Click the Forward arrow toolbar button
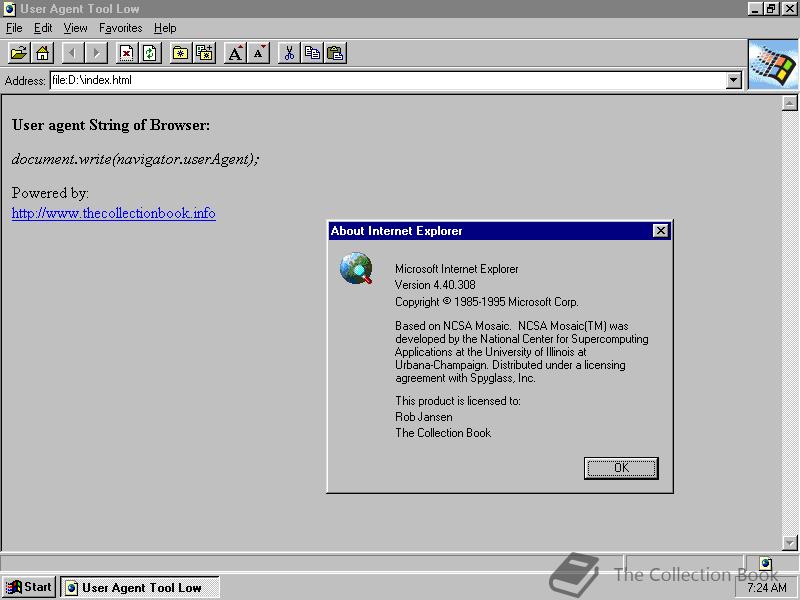Viewport: 800px width, 600px height. point(96,53)
